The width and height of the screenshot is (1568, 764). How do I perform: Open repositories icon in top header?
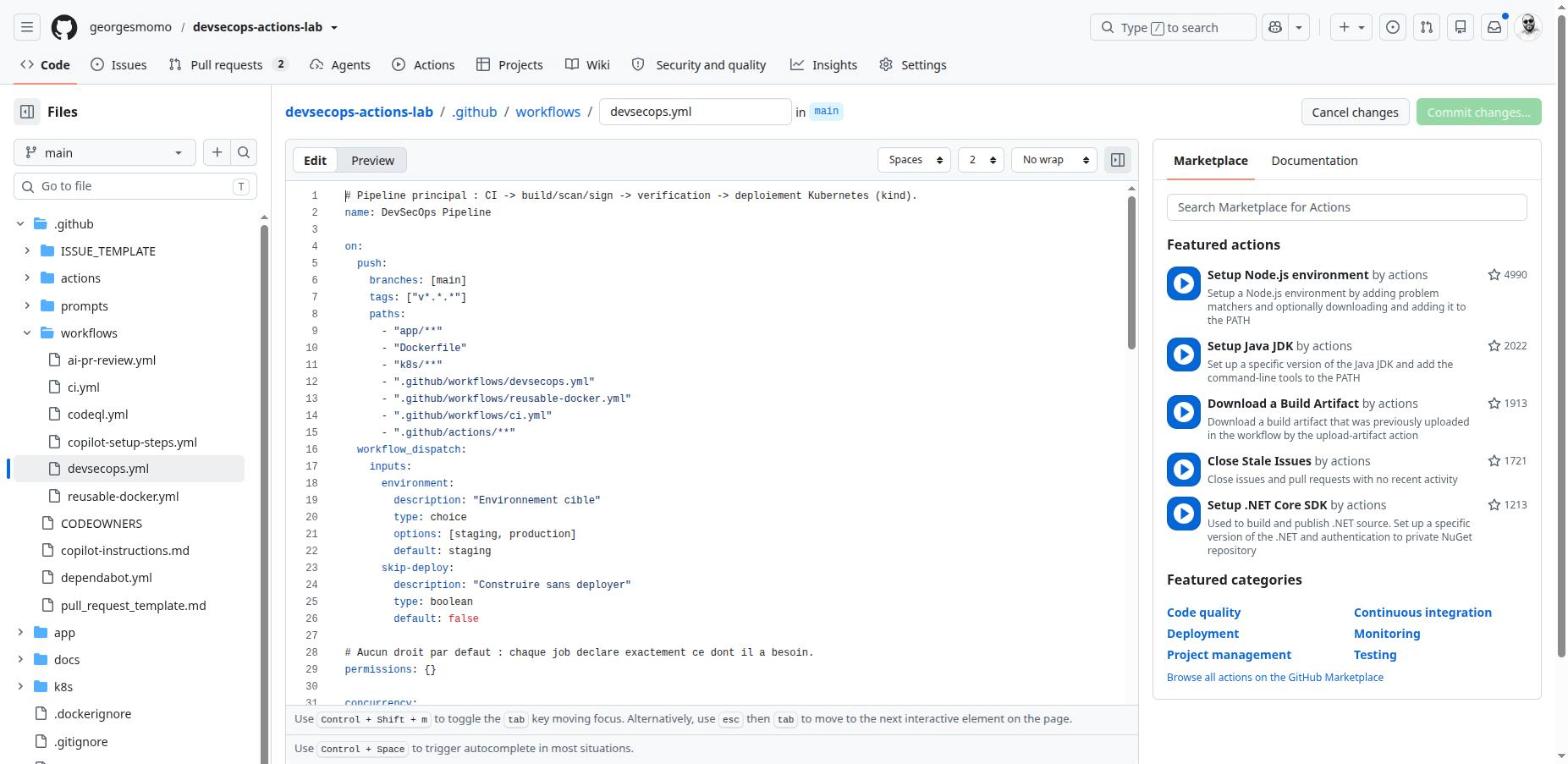tap(1460, 27)
